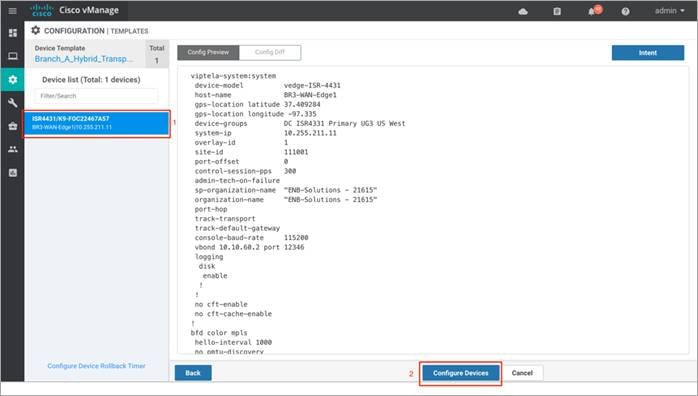Open the Tools wrench sidebar icon

coord(12,103)
